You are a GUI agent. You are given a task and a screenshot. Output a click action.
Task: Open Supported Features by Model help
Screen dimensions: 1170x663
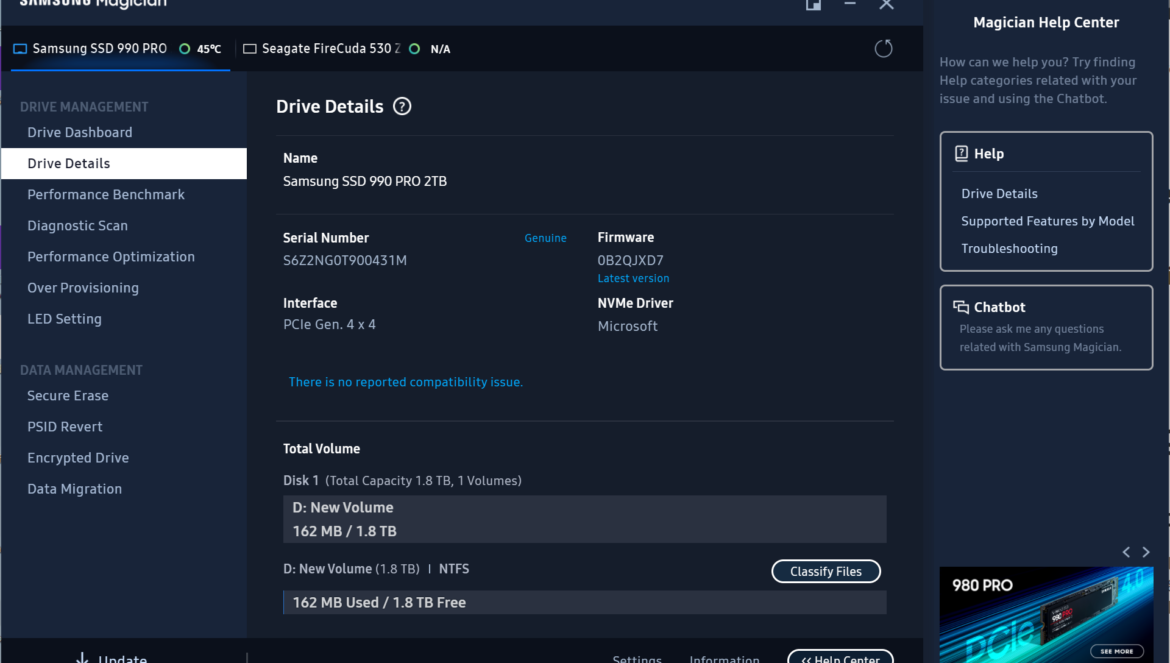point(1048,221)
